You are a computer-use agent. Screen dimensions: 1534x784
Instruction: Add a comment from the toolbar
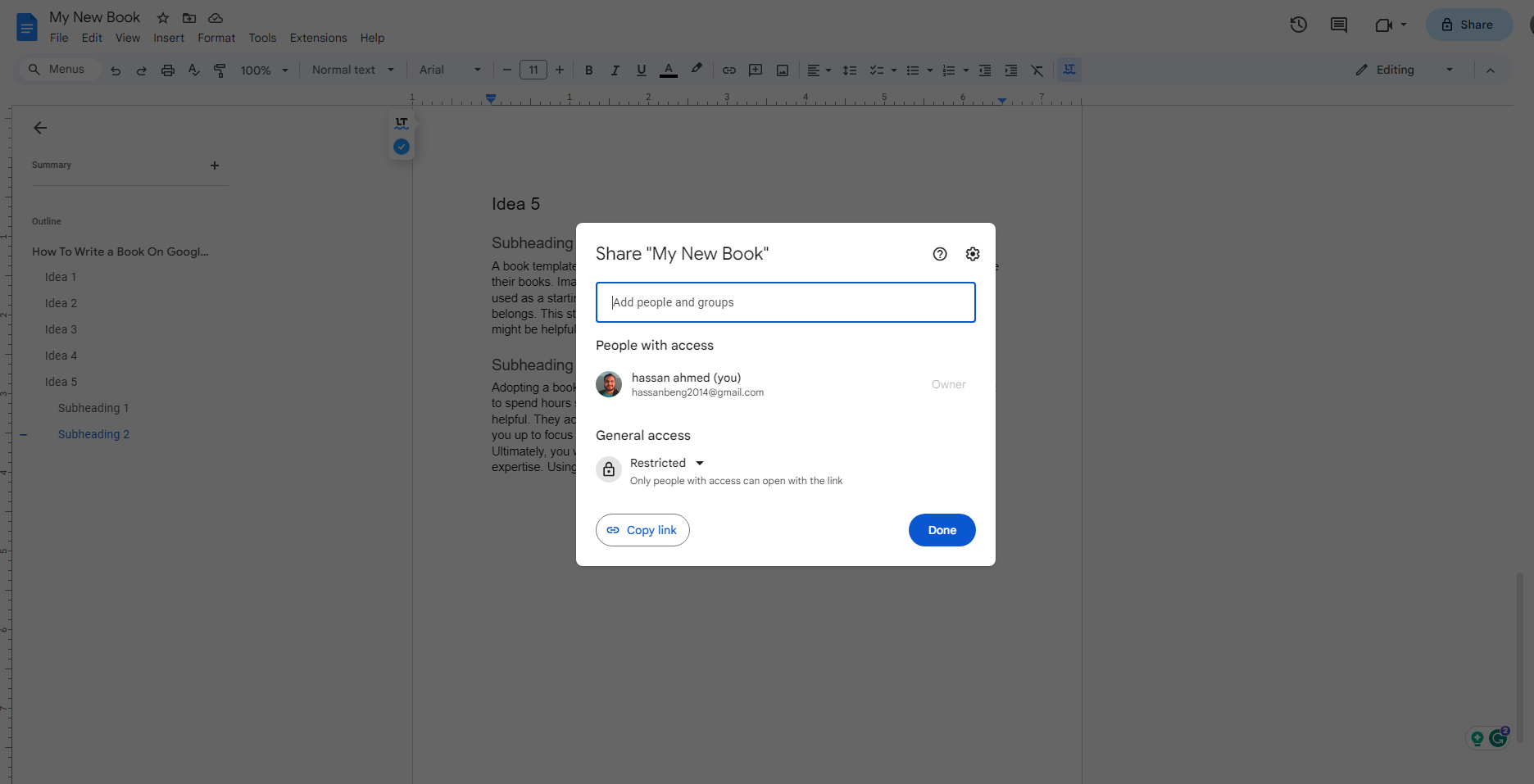pyautogui.click(x=756, y=70)
